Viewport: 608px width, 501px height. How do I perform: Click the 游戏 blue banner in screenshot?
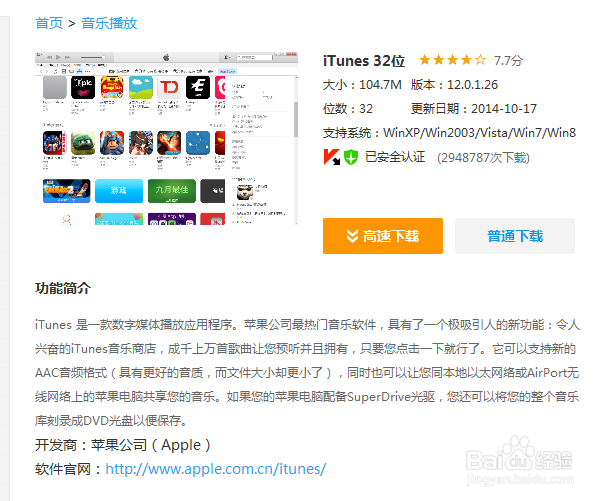[119, 190]
